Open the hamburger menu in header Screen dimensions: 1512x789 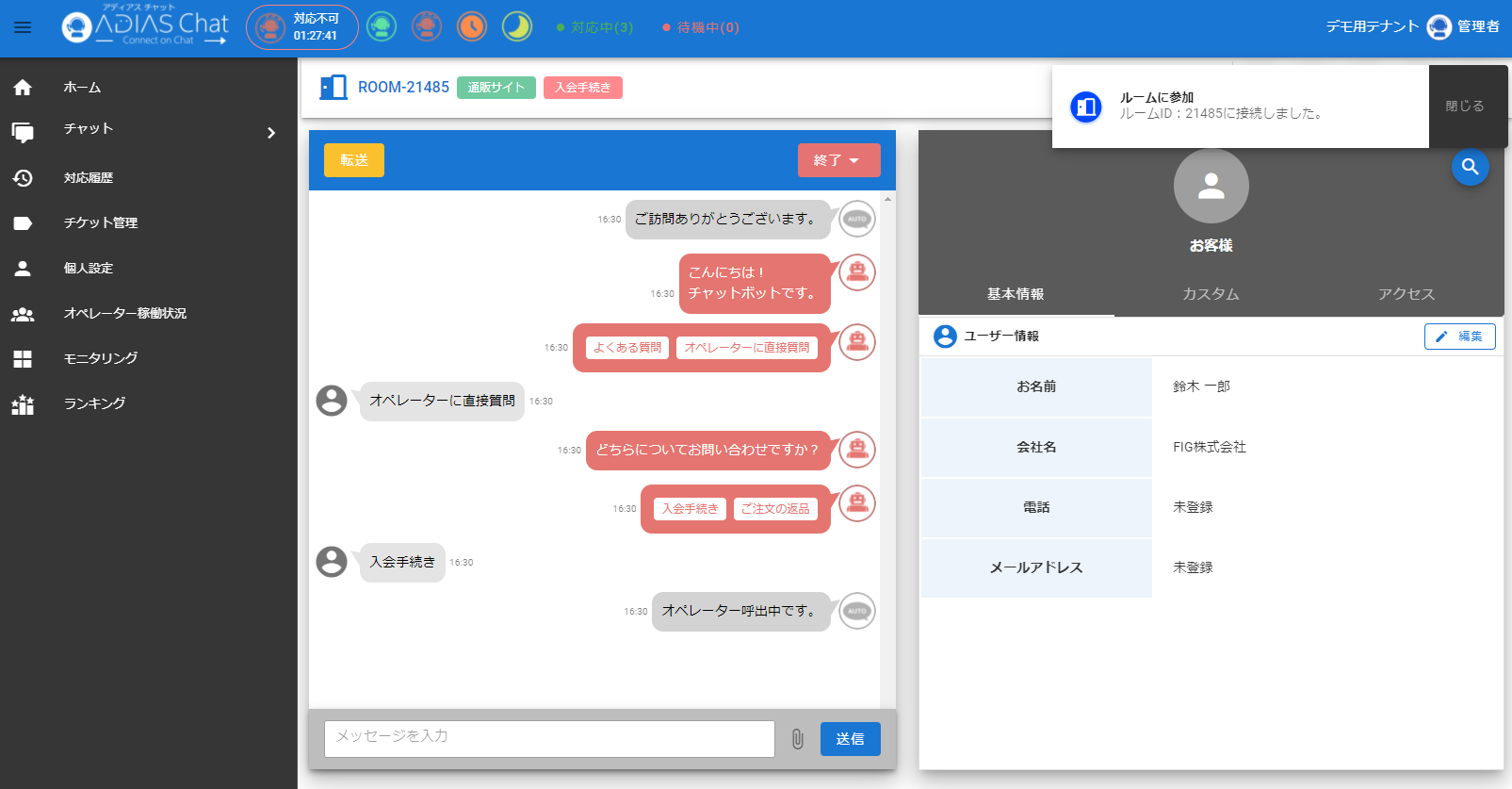[x=23, y=27]
